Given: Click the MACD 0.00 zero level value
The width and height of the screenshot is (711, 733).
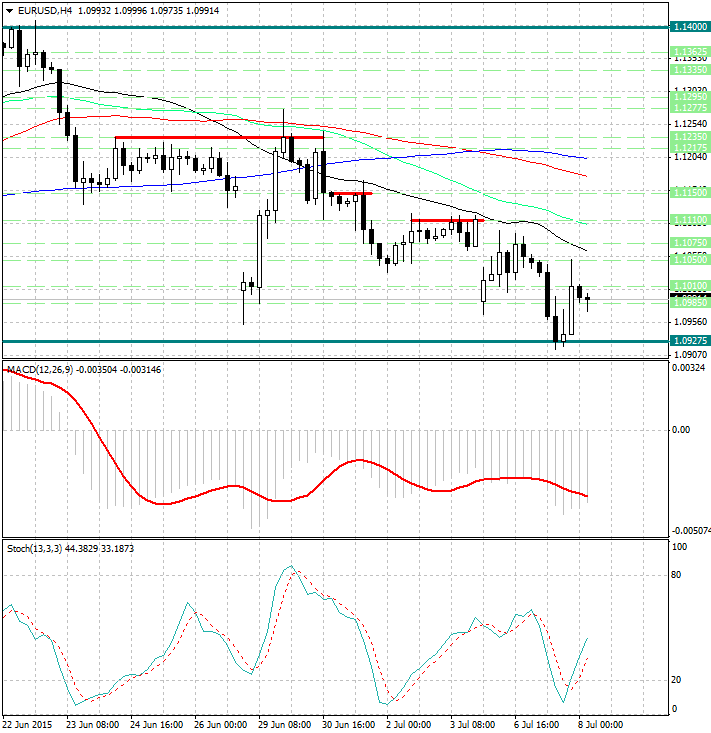Looking at the screenshot, I should pyautogui.click(x=681, y=430).
